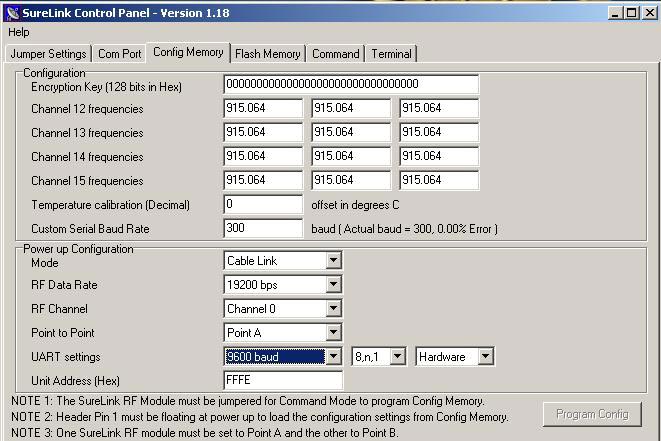The height and width of the screenshot is (441, 661).
Task: Expand the RF Channel dropdown arrow
Action: point(333,309)
